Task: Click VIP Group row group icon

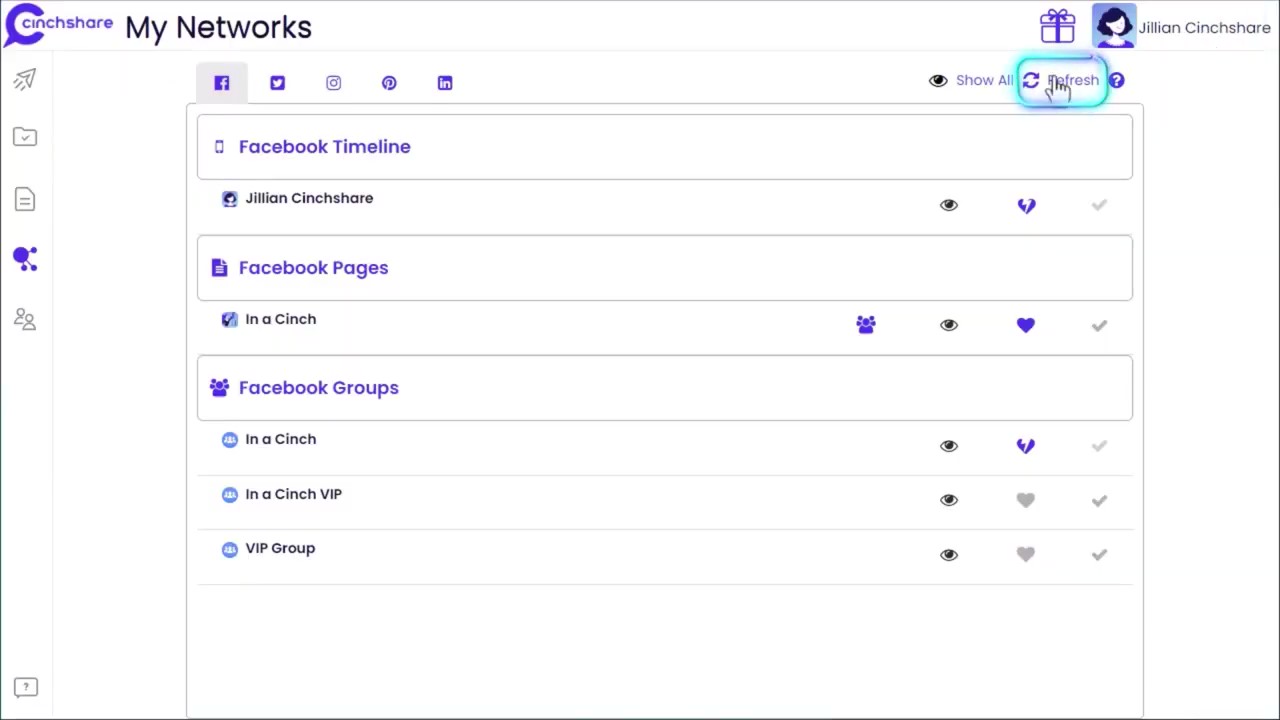Action: click(x=230, y=549)
